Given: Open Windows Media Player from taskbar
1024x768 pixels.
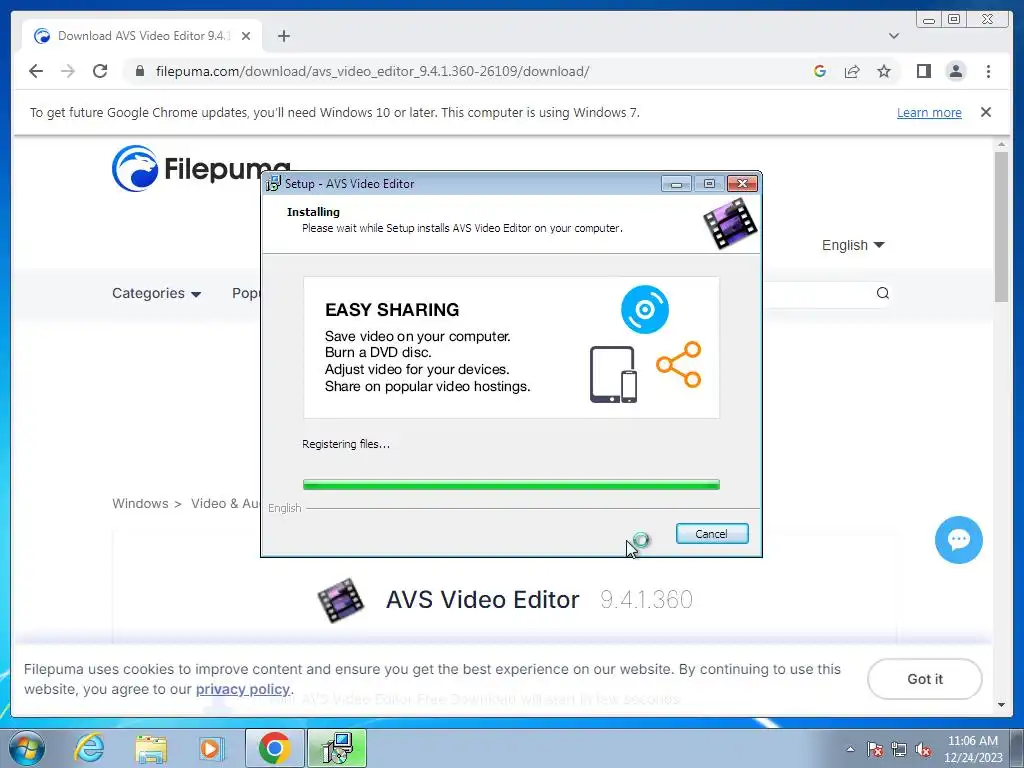Looking at the screenshot, I should (211, 749).
